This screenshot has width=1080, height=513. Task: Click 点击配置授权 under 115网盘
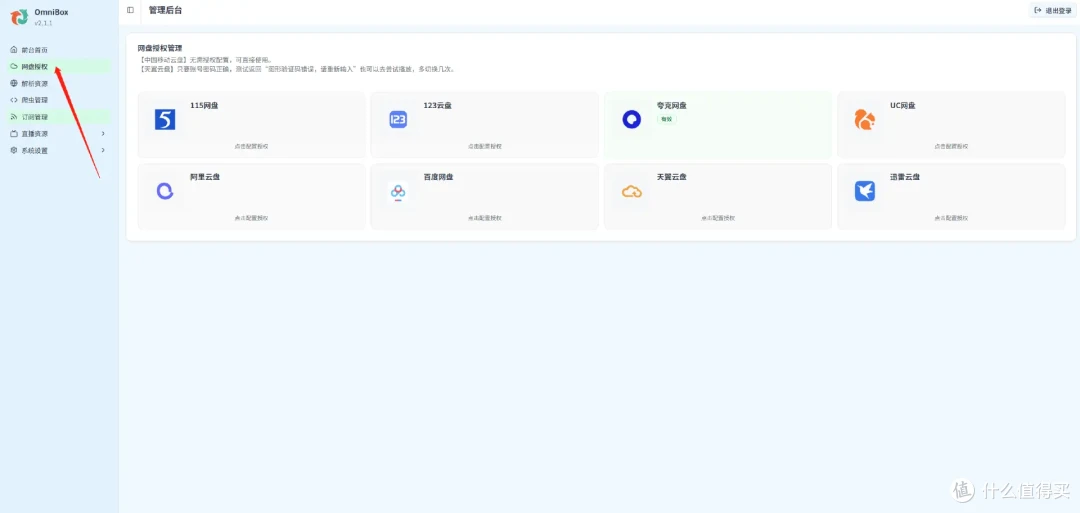[x=251, y=147]
